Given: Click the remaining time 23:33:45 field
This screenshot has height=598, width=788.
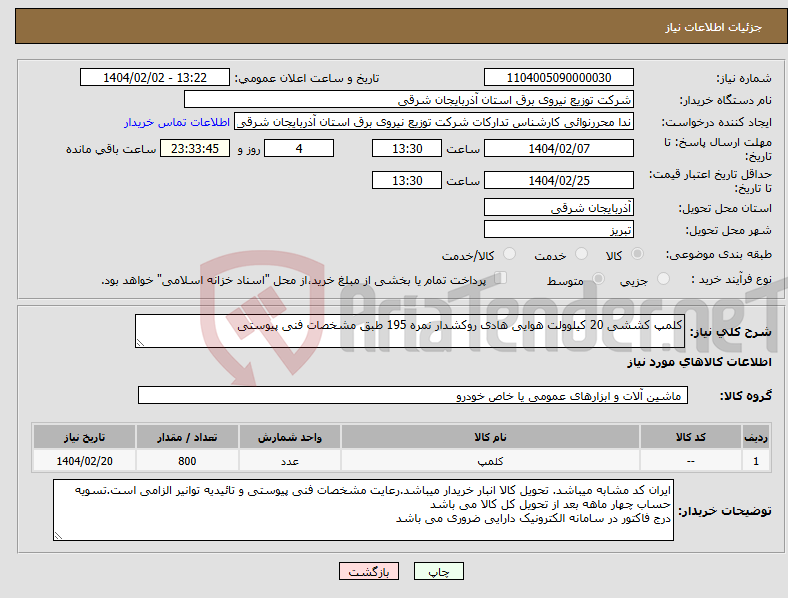Looking at the screenshot, I should click(195, 148).
